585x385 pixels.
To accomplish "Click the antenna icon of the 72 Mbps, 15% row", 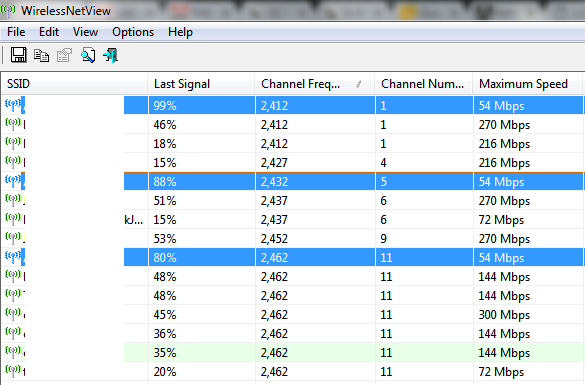I will tap(13, 219).
